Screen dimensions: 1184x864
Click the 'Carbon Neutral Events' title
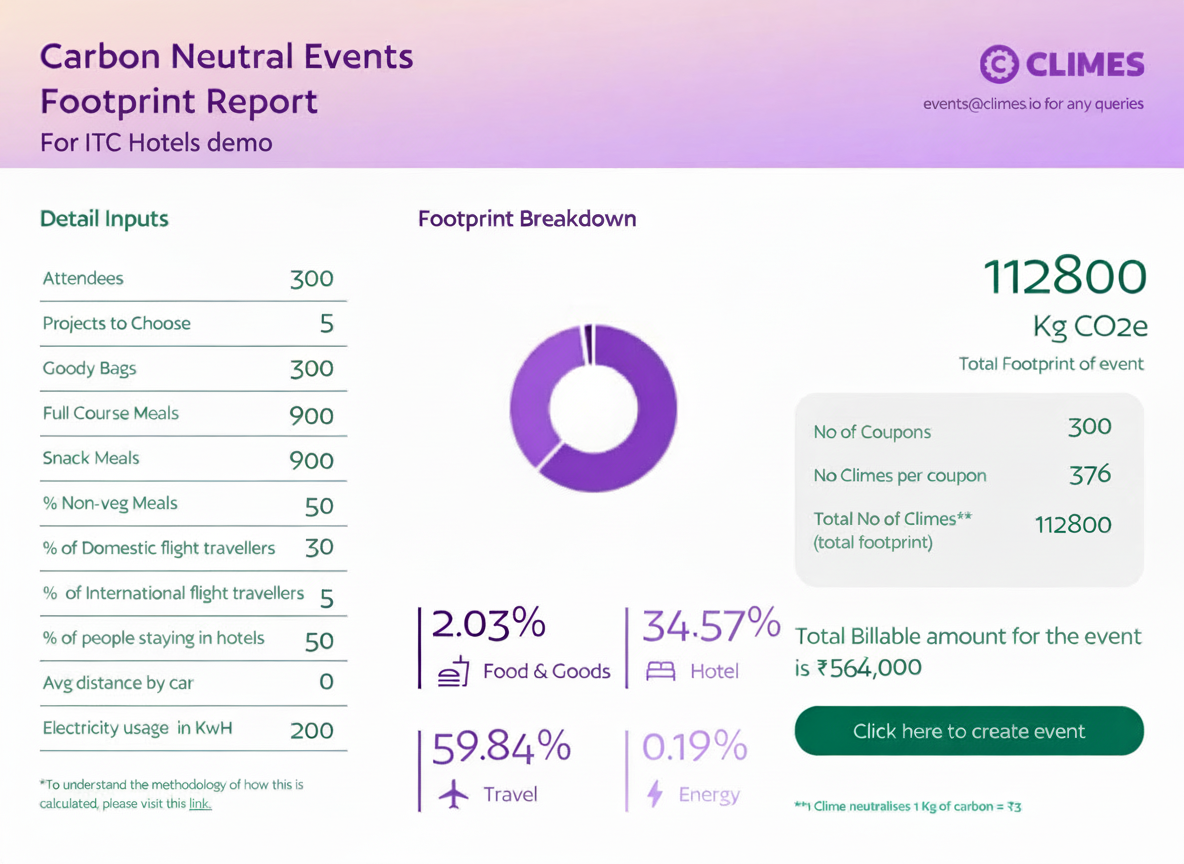[x=227, y=57]
